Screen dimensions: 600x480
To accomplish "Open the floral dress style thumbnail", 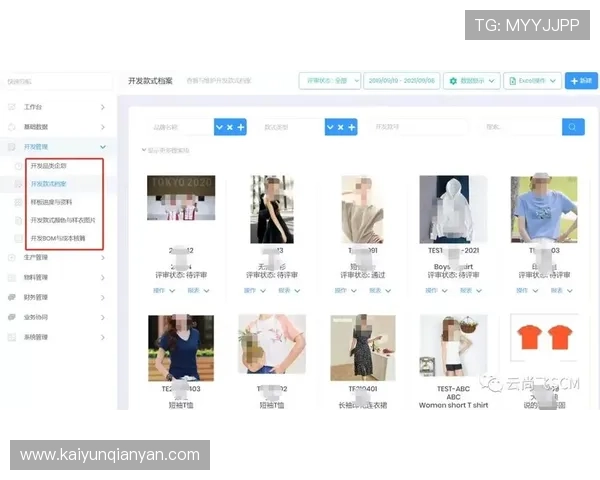I will 363,348.
